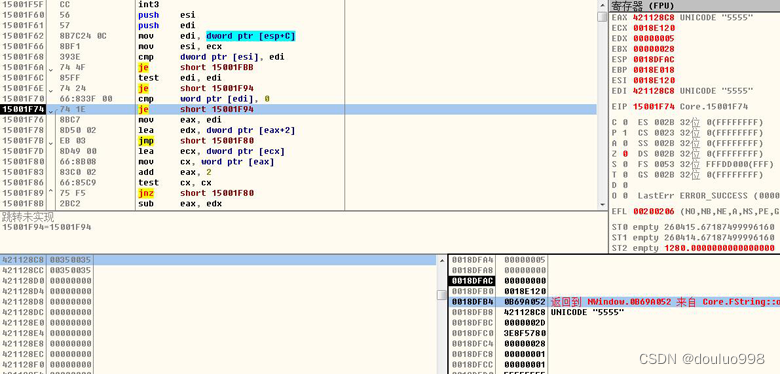Click the A flag value
Screen dimensions: 780x374
(x=625, y=143)
